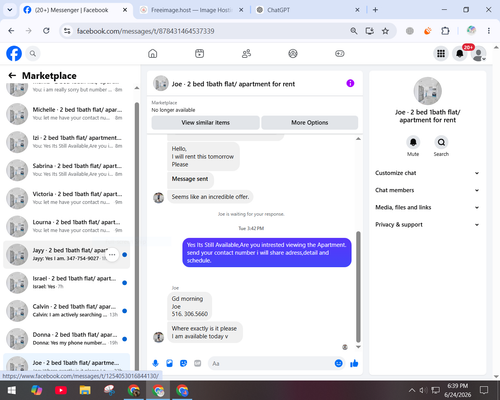This screenshot has height=400, width=500.
Task: Record a voice clip with the microphone icon
Action: pos(155,363)
